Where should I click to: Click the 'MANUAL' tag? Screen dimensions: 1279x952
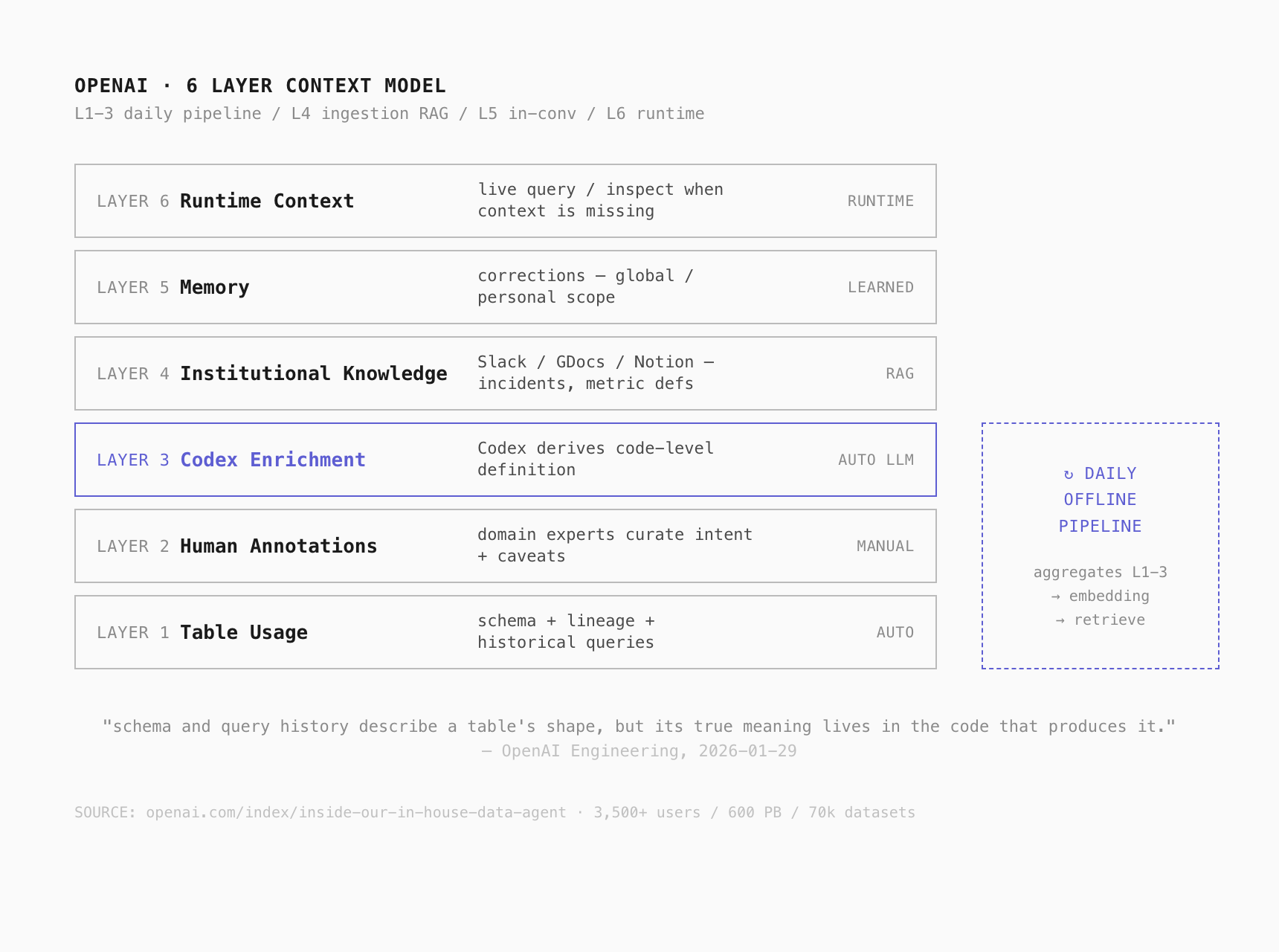click(x=885, y=546)
